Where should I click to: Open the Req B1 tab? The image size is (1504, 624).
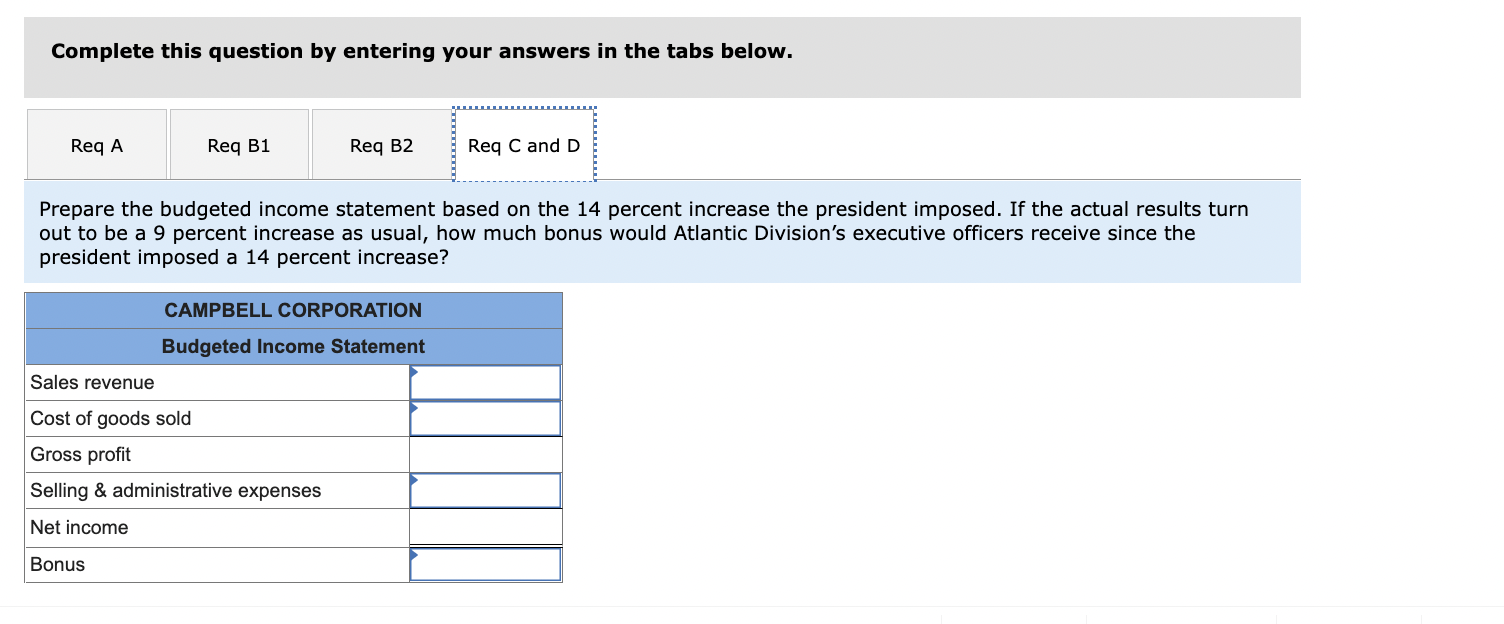coord(239,144)
